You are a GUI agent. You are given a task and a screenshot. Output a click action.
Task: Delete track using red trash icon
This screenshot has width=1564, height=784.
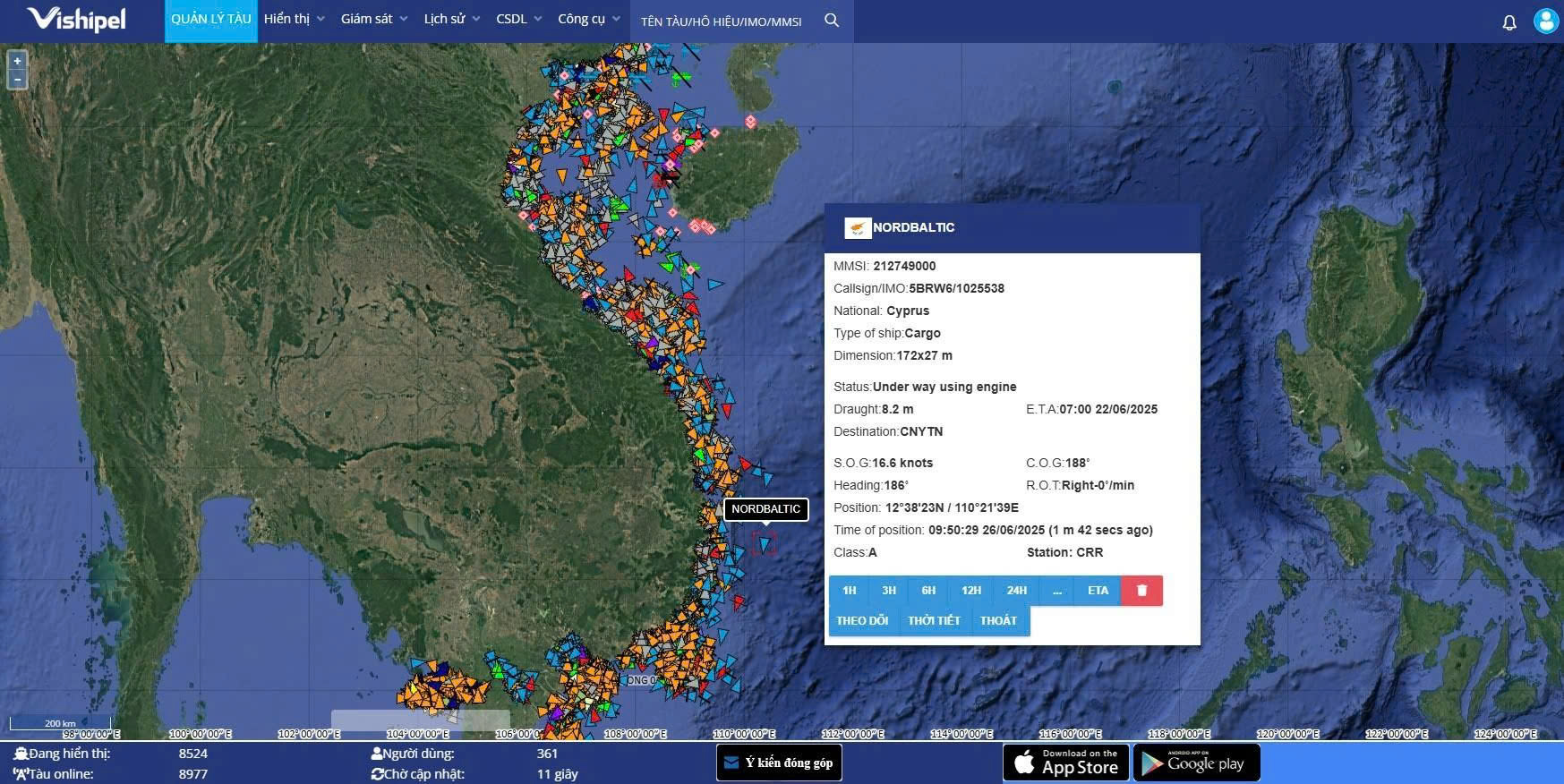click(1141, 591)
